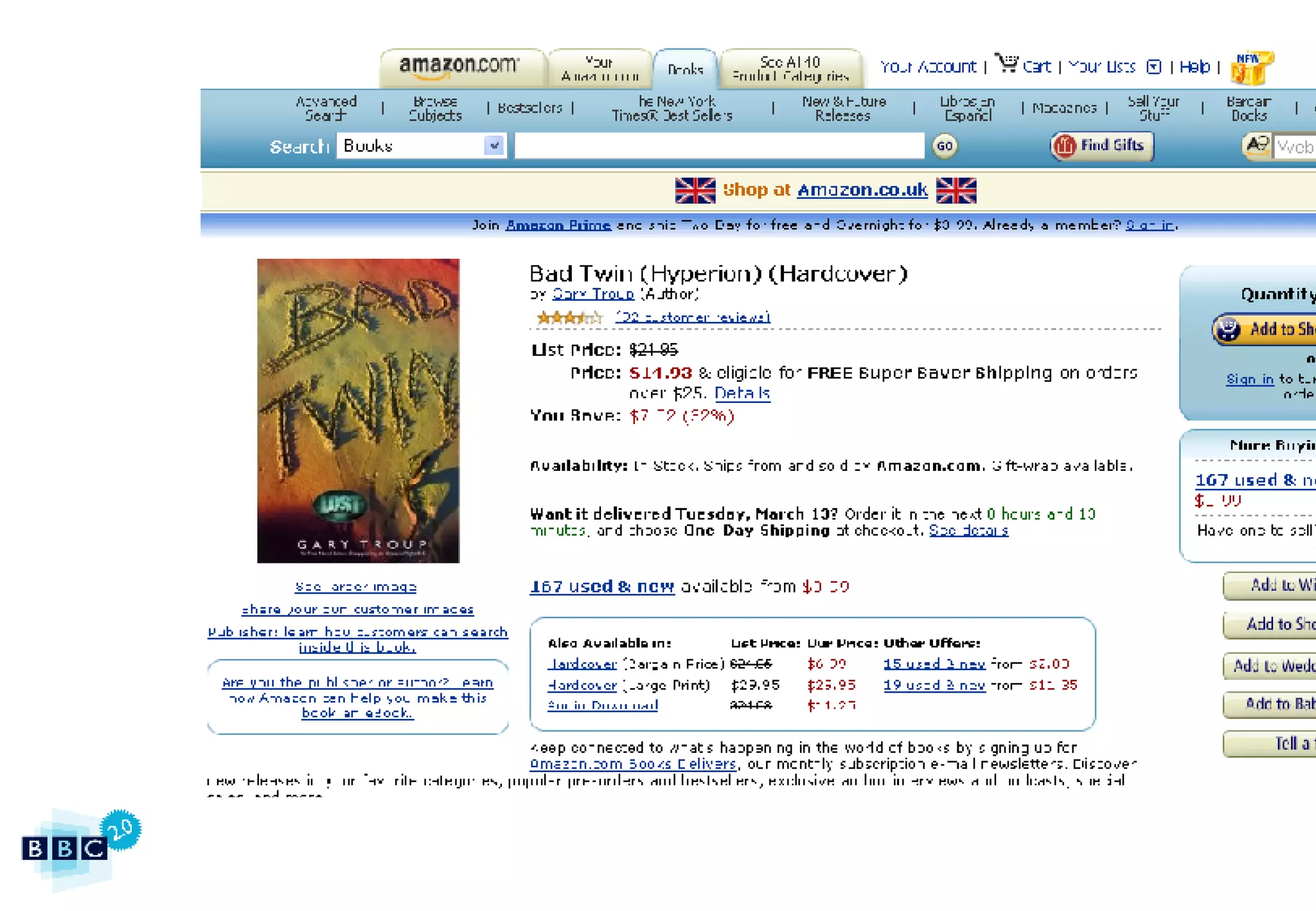This screenshot has height=911, width=1316.
Task: Click the 167 used & new link
Action: tap(602, 586)
